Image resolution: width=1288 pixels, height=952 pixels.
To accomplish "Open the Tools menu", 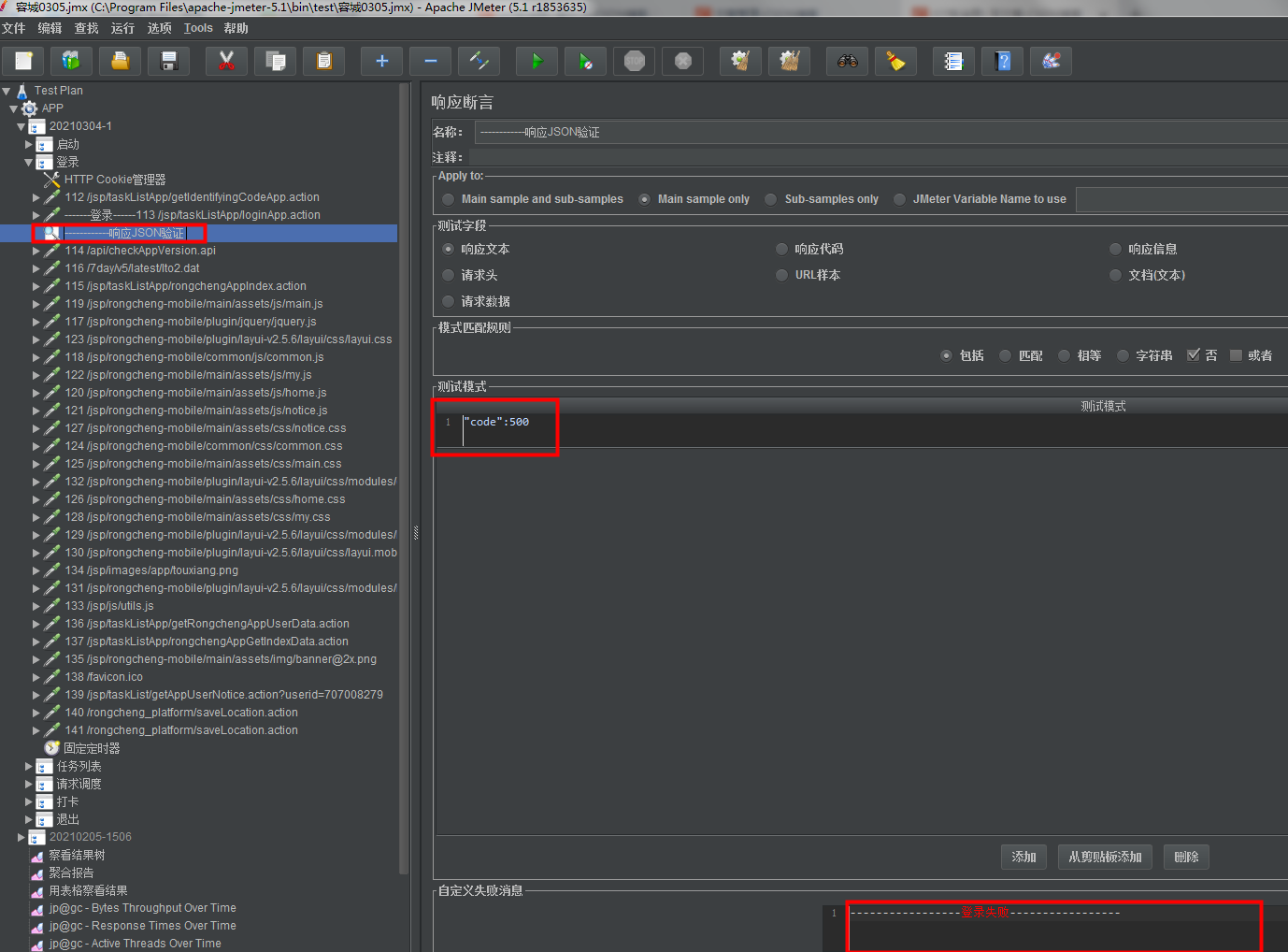I will click(x=198, y=28).
